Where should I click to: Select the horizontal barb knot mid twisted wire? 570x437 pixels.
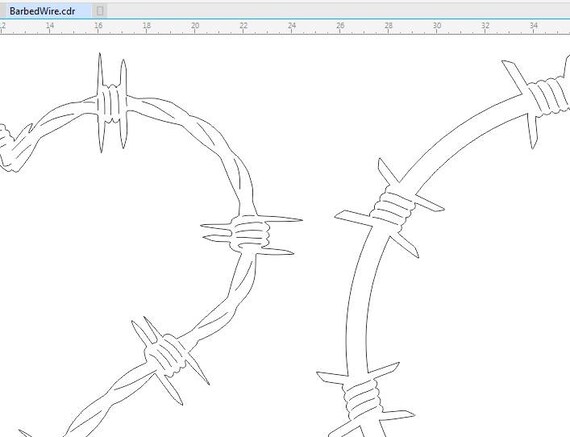251,234
